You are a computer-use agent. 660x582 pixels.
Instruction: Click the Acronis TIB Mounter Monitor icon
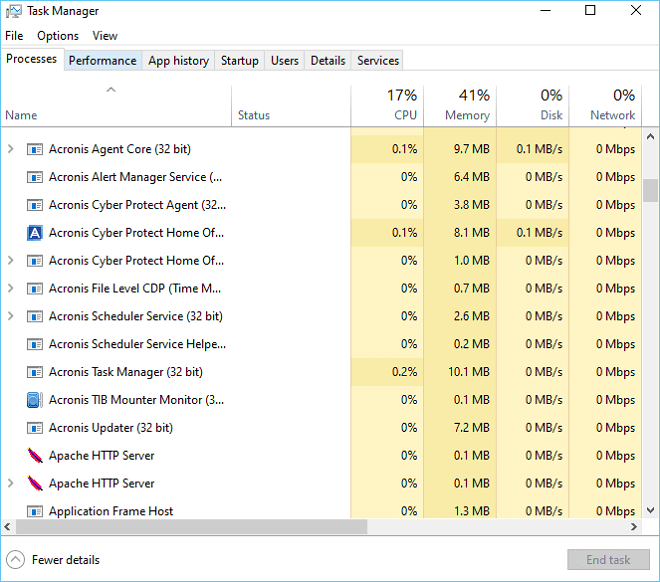pos(35,400)
